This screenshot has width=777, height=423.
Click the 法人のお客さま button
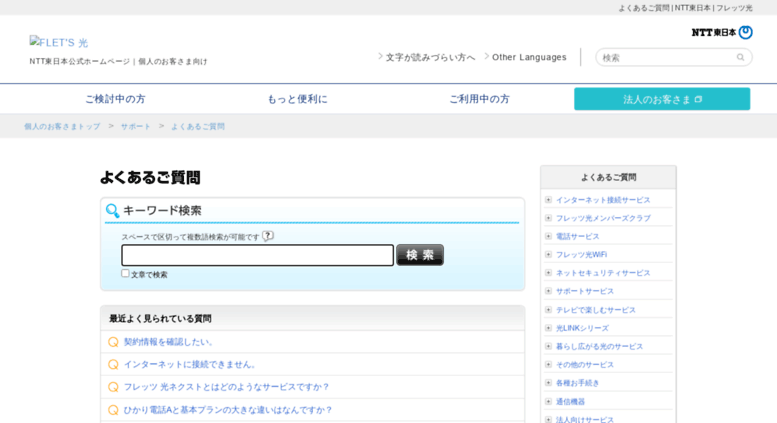coord(662,99)
